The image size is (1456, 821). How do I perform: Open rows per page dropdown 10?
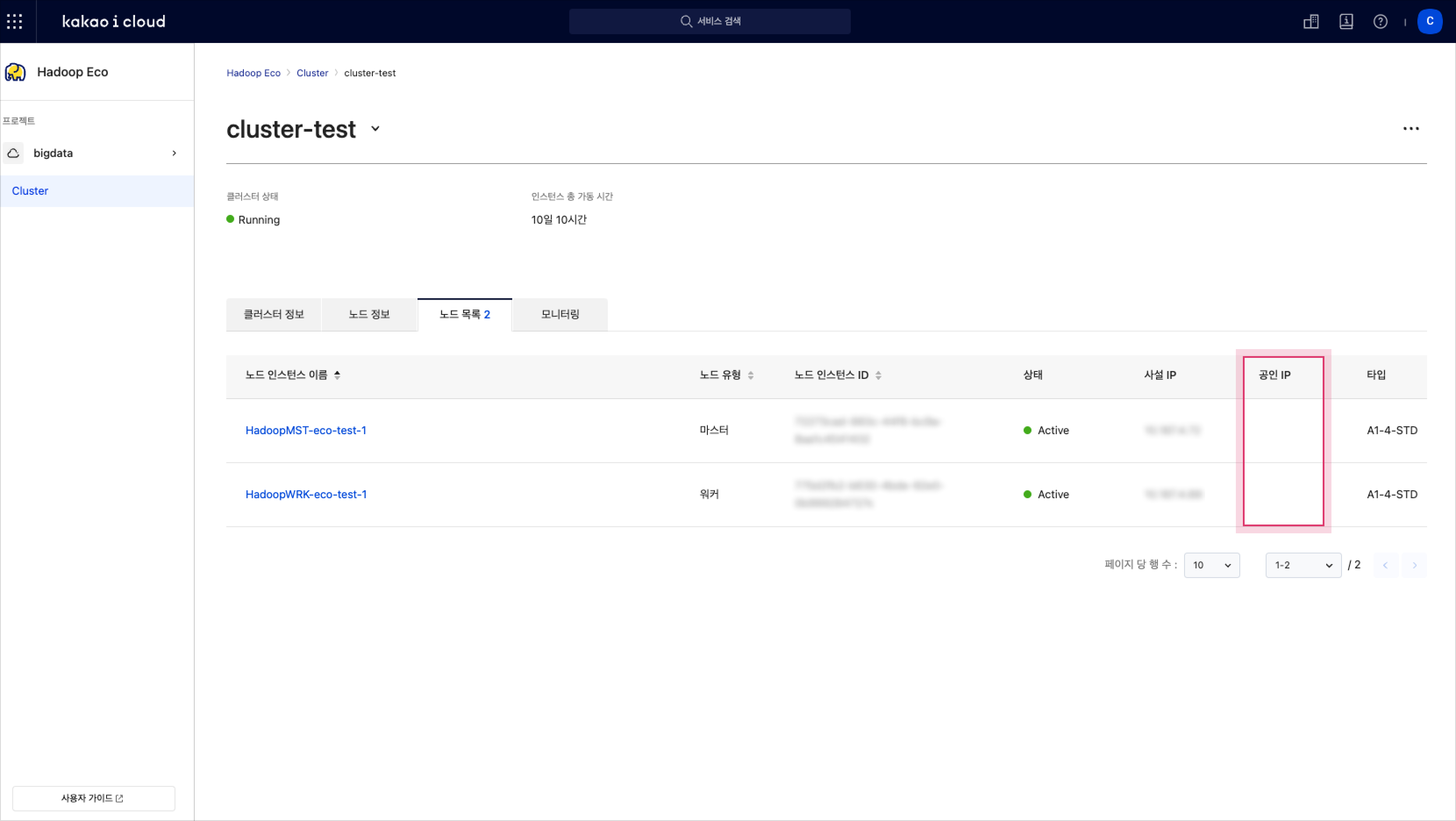coord(1211,565)
